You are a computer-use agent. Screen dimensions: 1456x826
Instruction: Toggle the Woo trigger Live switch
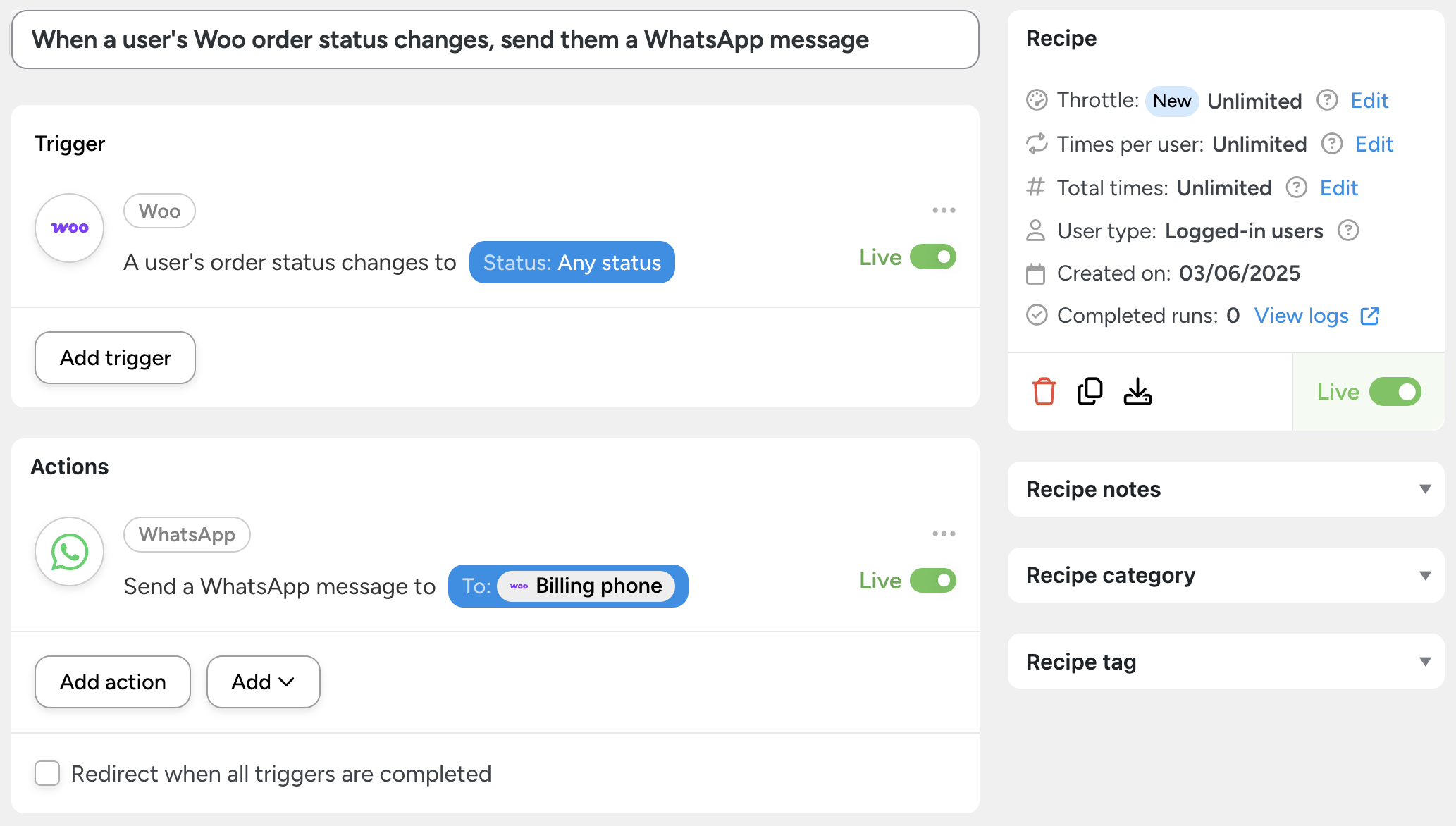tap(932, 257)
